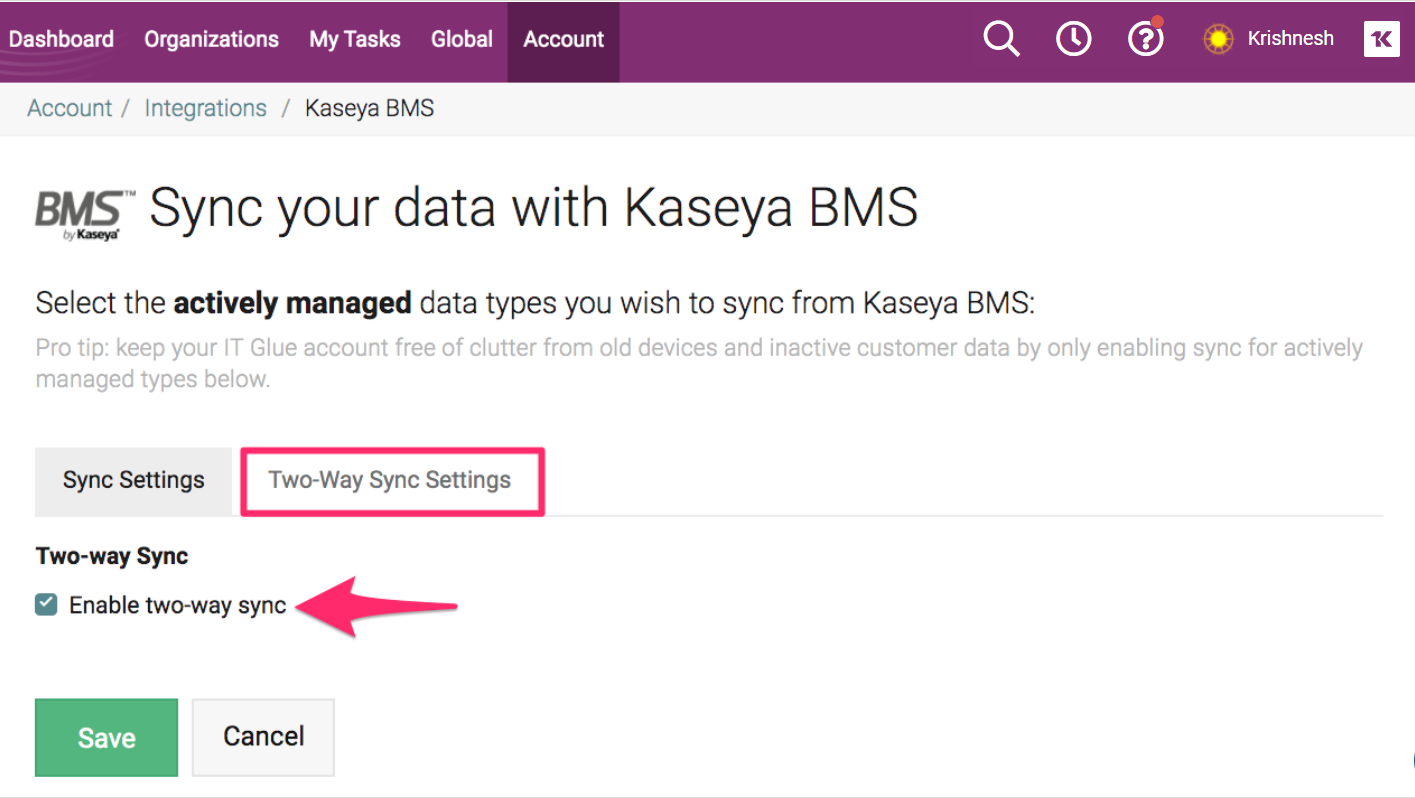
Task: Open the recent history clock icon
Action: [x=1074, y=39]
